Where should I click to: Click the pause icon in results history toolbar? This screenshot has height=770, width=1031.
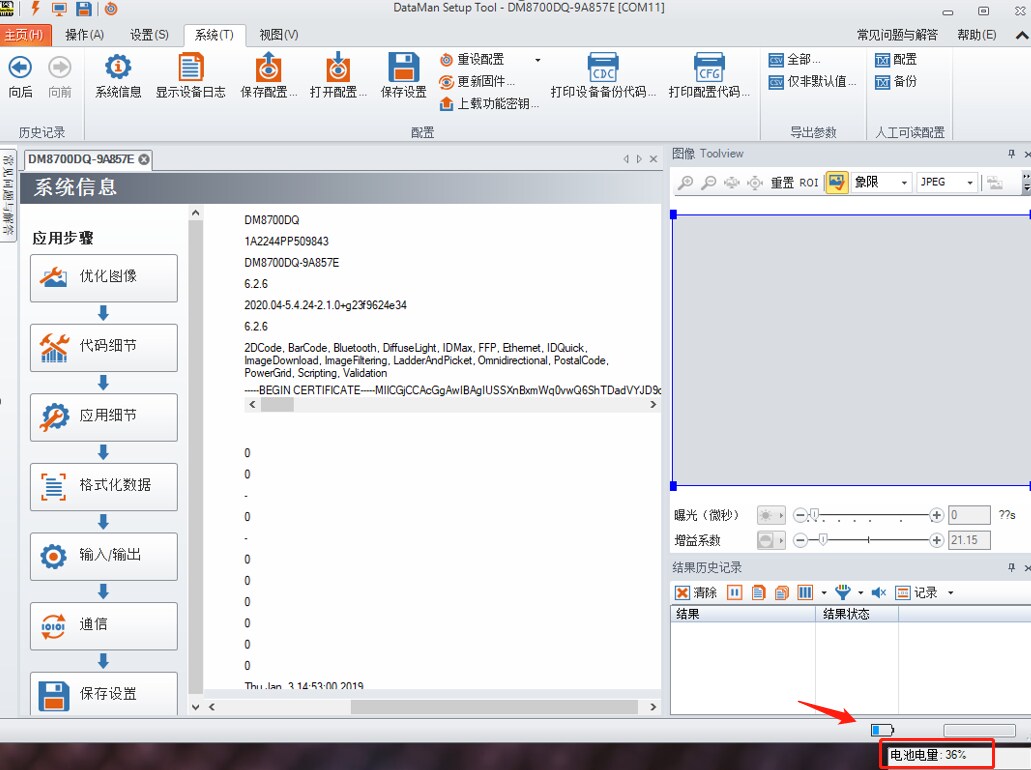click(734, 593)
